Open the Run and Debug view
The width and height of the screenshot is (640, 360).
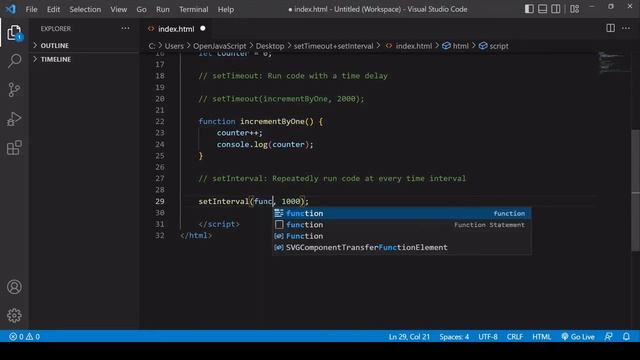pyautogui.click(x=14, y=119)
